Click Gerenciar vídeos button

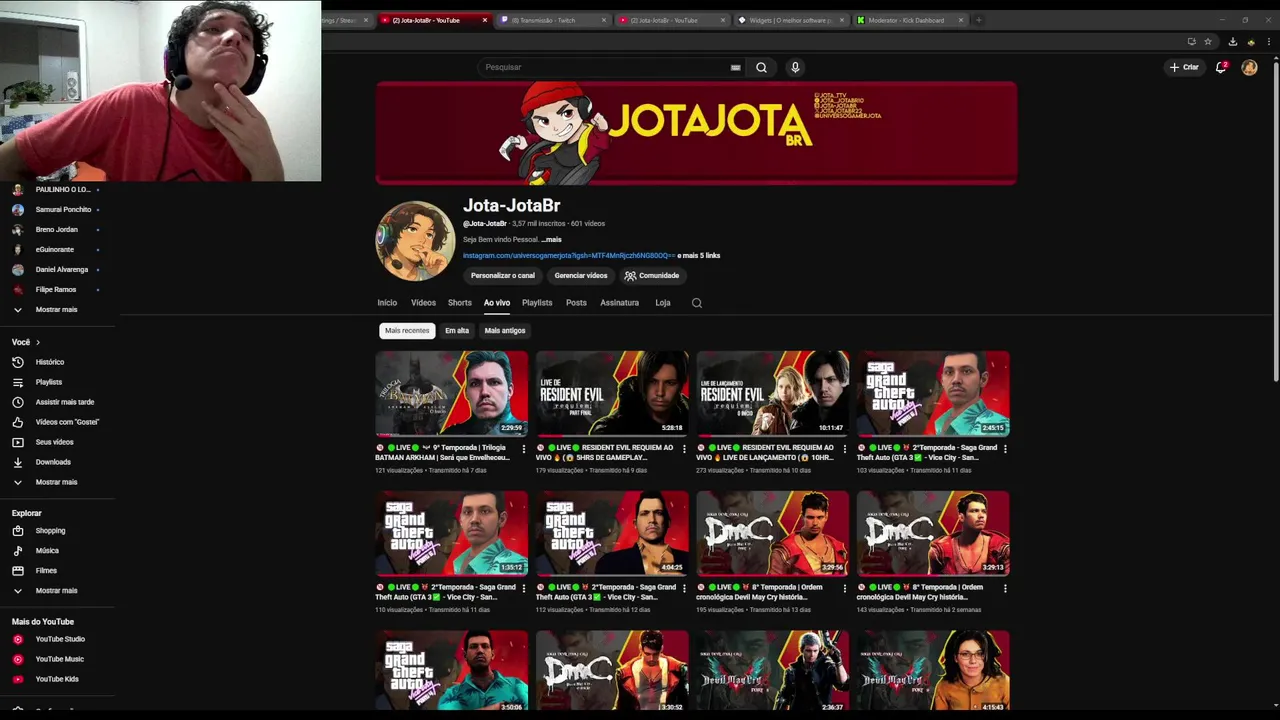[x=581, y=276]
